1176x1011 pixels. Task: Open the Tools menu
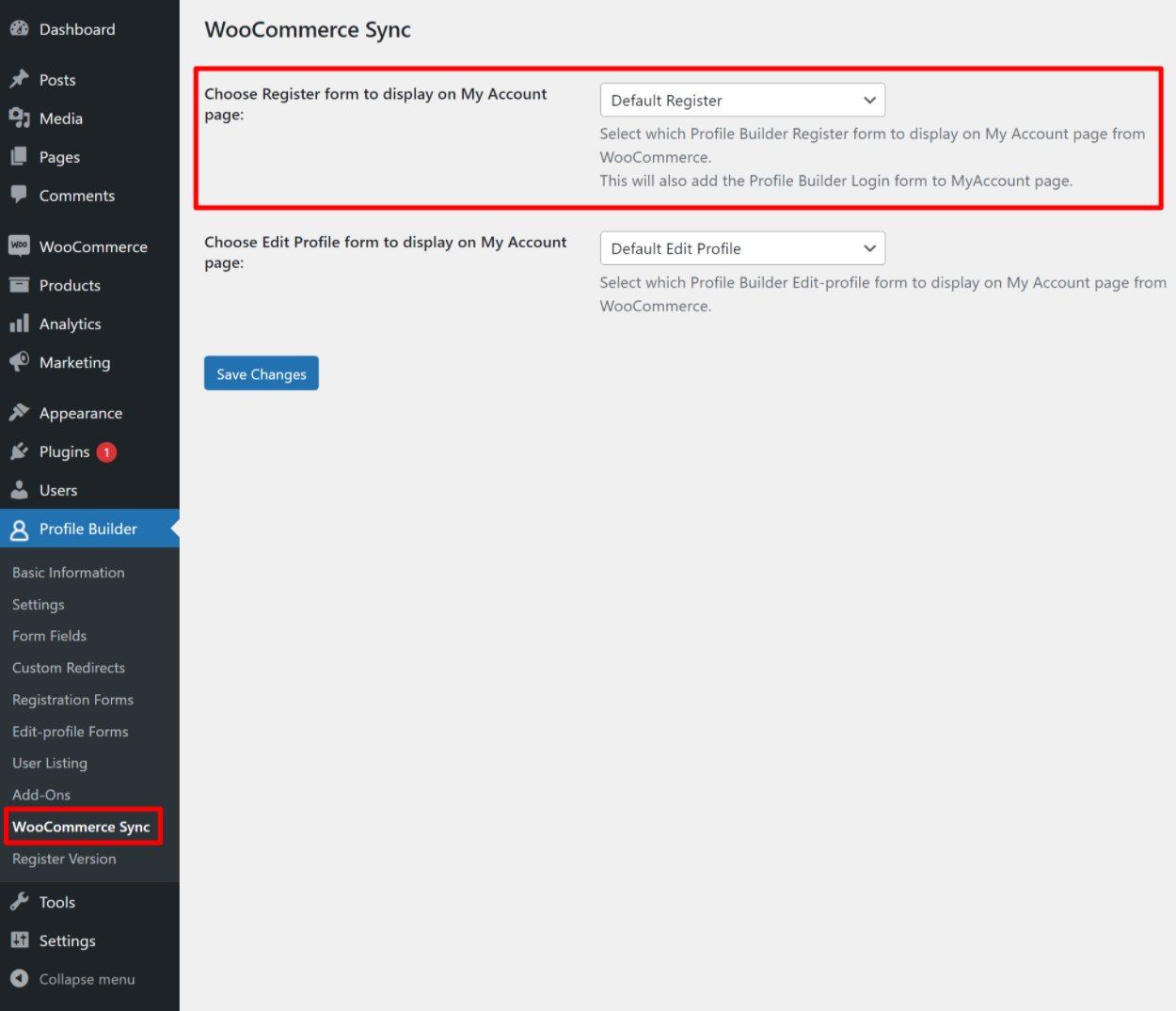(89, 902)
